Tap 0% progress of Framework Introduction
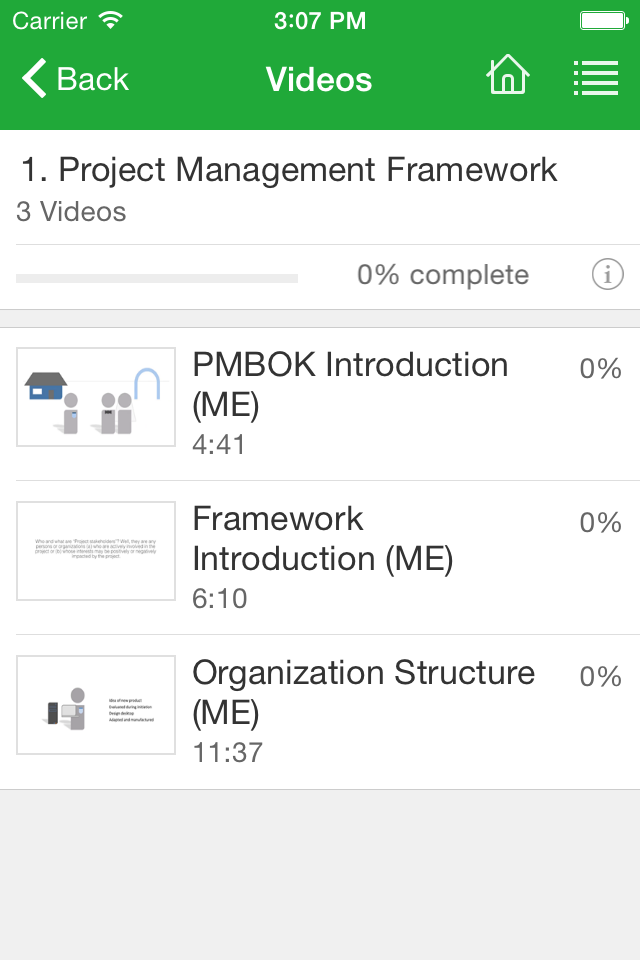 (x=600, y=523)
